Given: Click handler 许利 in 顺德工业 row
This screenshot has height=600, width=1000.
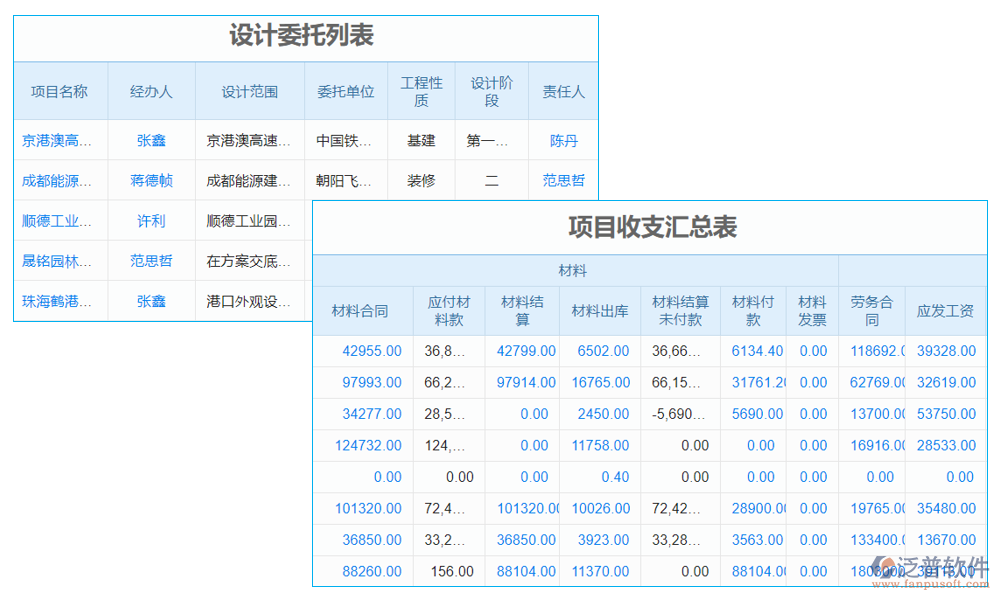Looking at the screenshot, I should point(150,221).
